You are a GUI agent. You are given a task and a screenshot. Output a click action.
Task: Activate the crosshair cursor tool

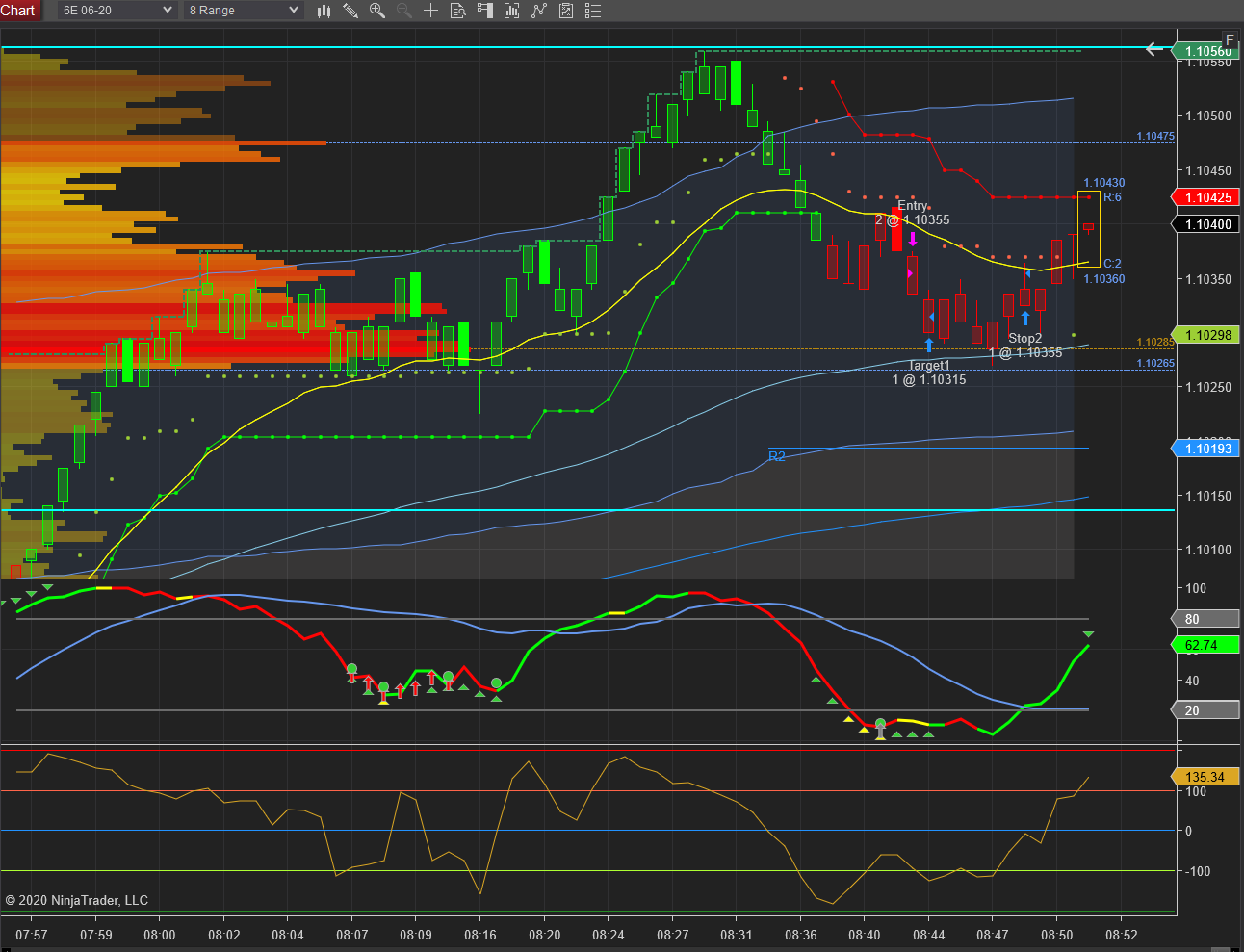click(430, 11)
